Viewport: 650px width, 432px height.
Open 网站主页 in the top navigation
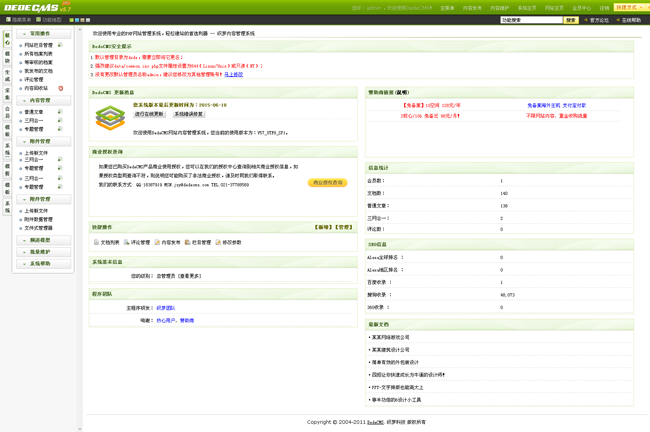coord(554,8)
